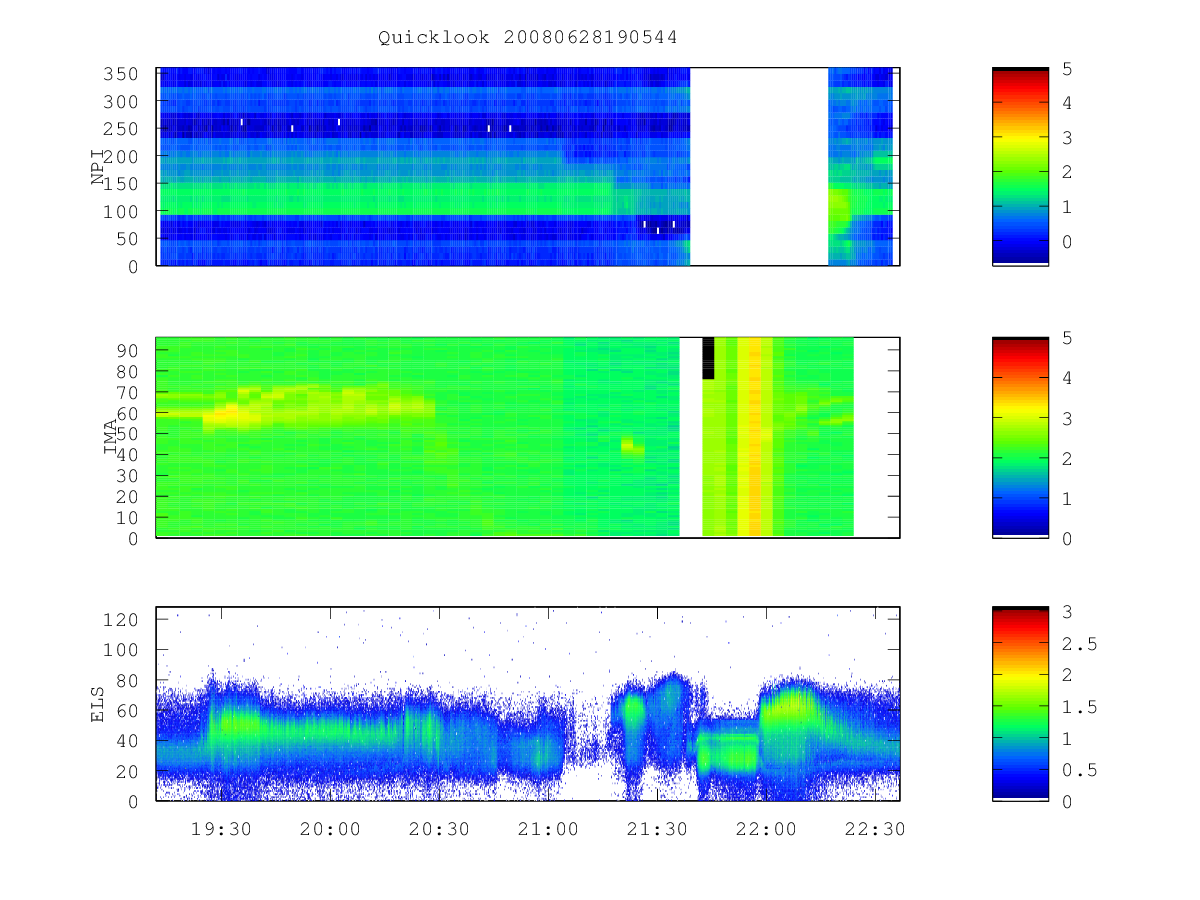Click the 20:00 time tick label
Image resolution: width=1200 pixels, height=900 pixels.
tap(330, 829)
